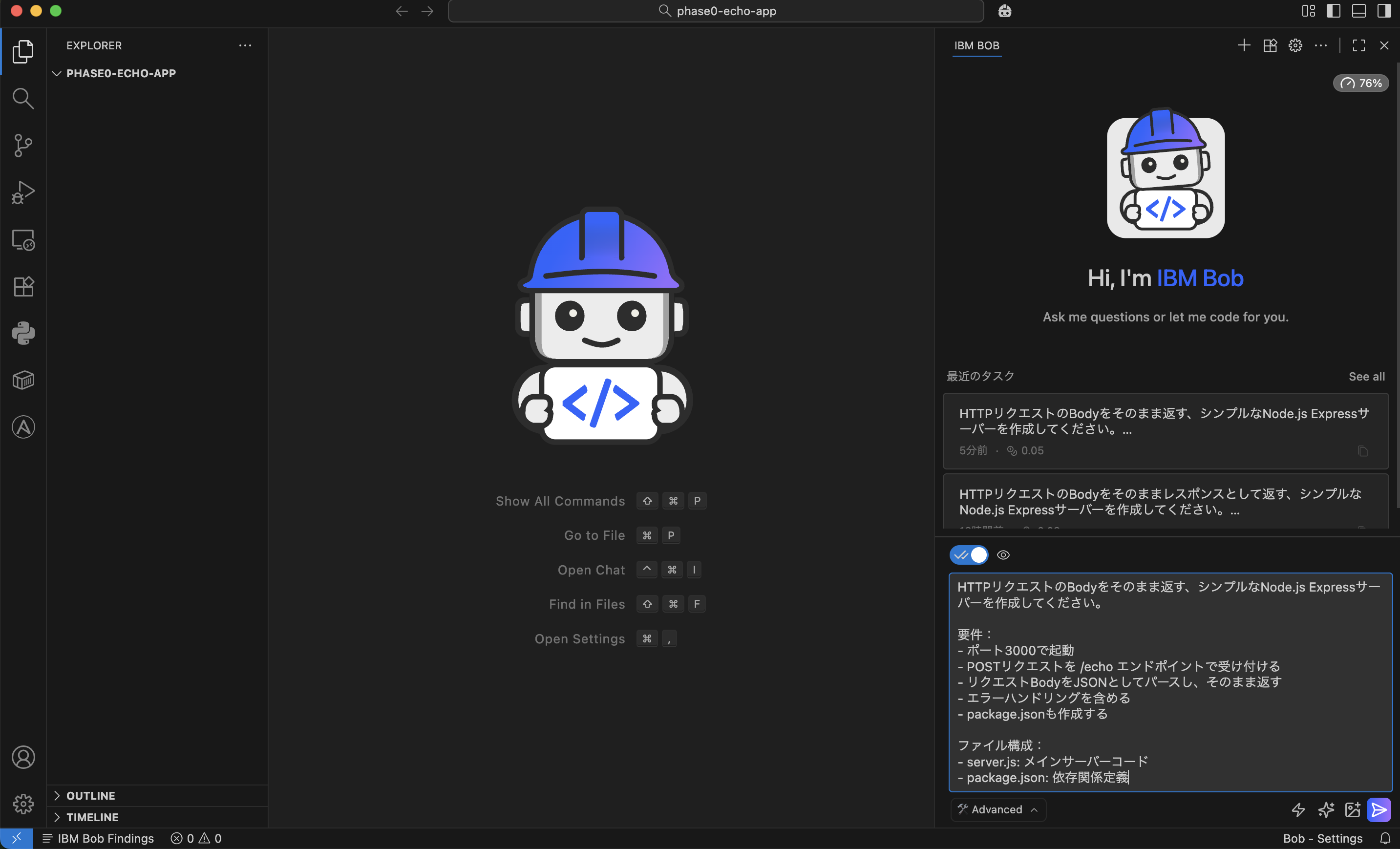This screenshot has width=1400, height=849.
Task: Select the Source Control icon
Action: 23,145
